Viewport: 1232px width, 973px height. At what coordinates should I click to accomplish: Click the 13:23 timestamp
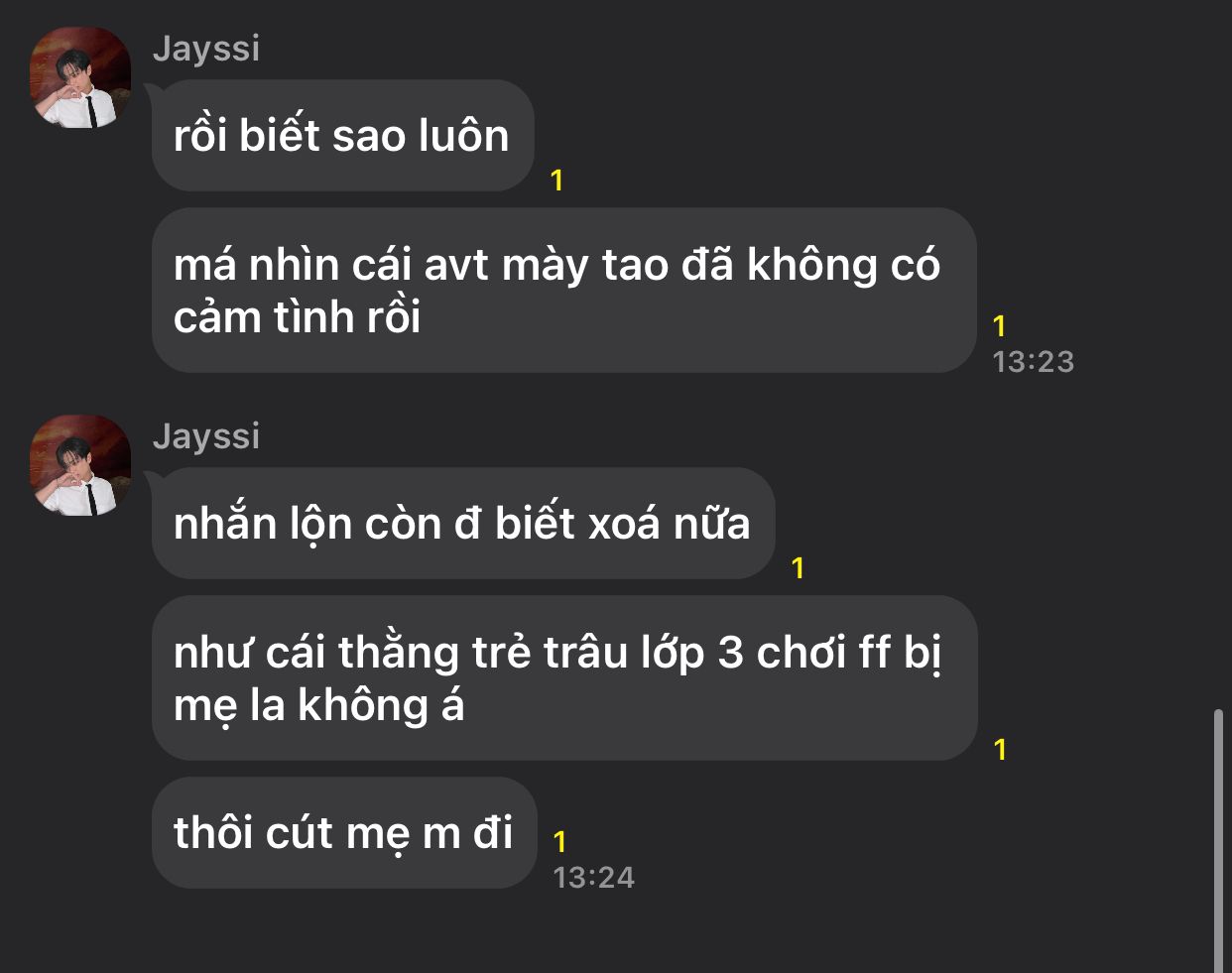pyautogui.click(x=1034, y=362)
